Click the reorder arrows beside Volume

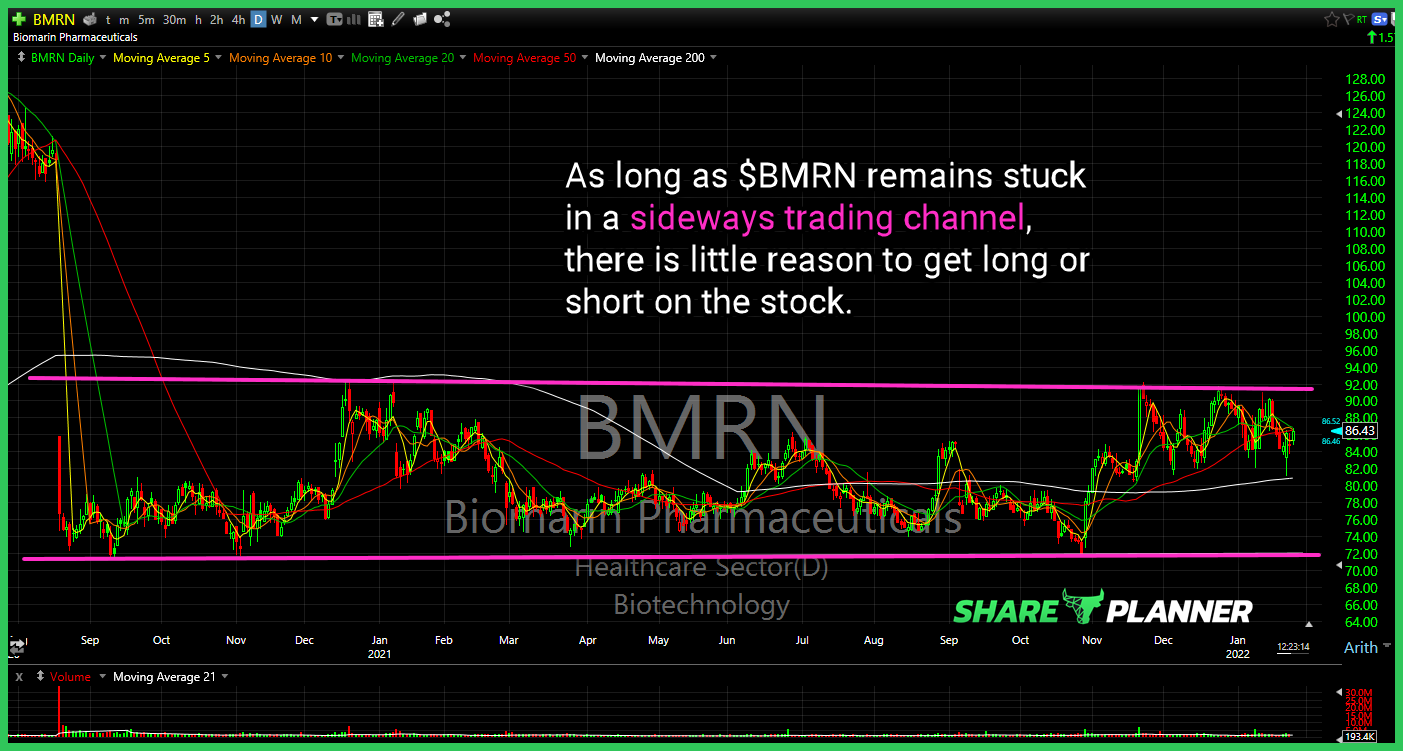point(40,677)
